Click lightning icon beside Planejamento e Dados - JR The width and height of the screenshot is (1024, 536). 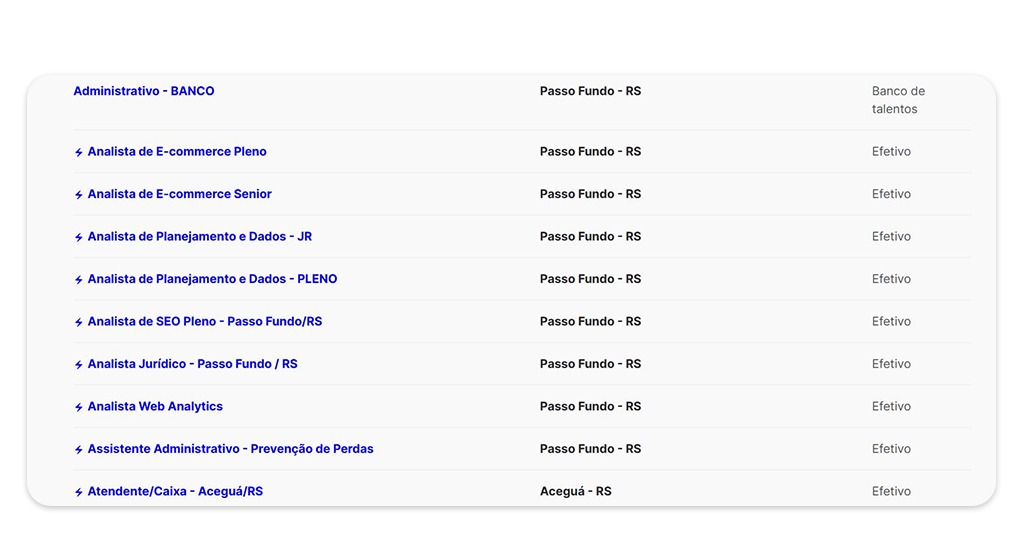tap(79, 238)
